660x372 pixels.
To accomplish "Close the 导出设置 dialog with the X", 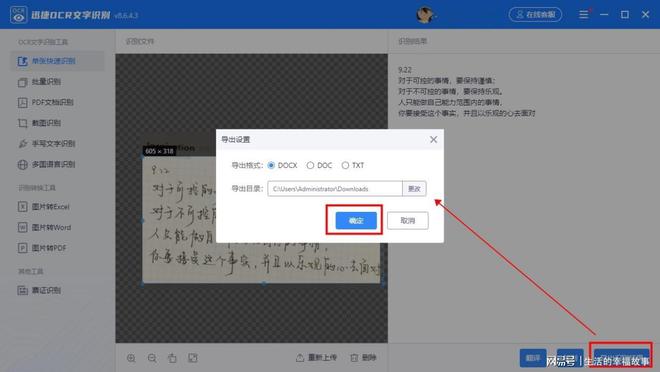I will tap(434, 140).
